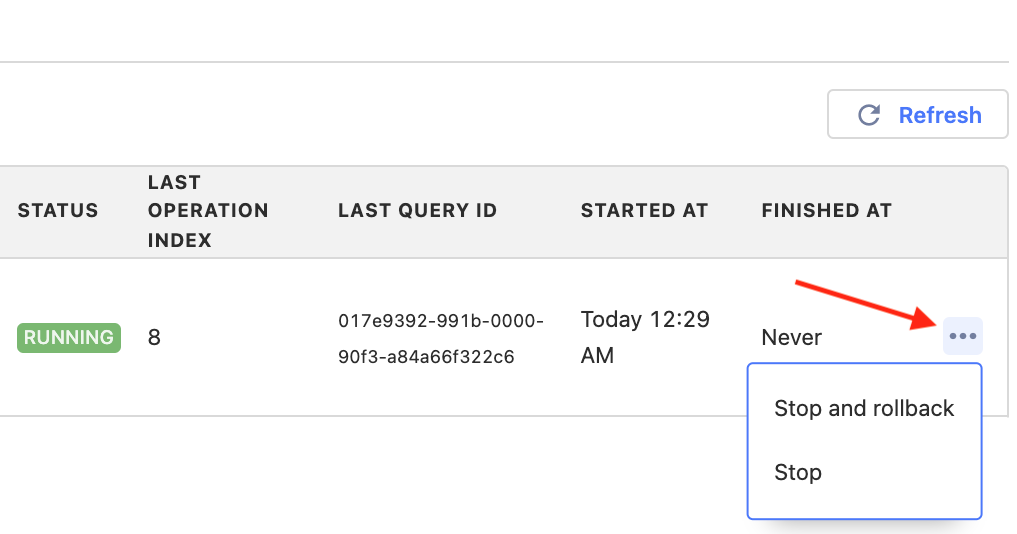Click the circular arrow Refresh icon
This screenshot has height=534, width=1017.
pyautogui.click(x=869, y=115)
